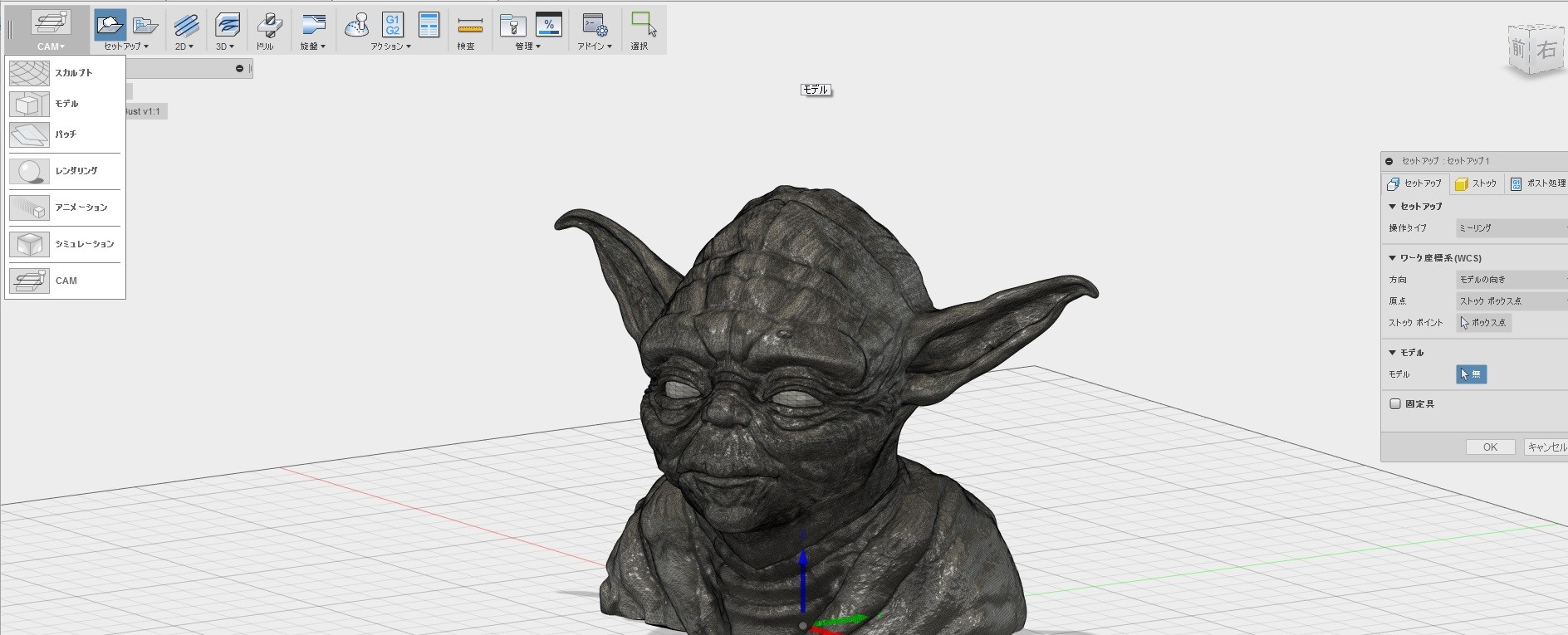Click the 旋盤 (turning) tool icon
Viewport: 1568px width, 635px height.
(x=313, y=25)
